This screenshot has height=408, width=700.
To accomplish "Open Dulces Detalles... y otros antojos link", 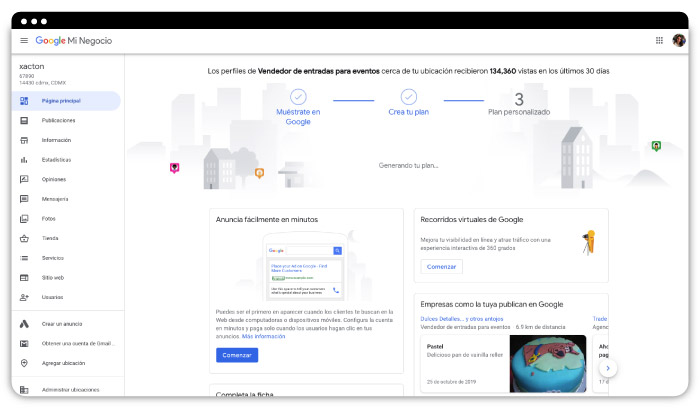I will (462, 319).
